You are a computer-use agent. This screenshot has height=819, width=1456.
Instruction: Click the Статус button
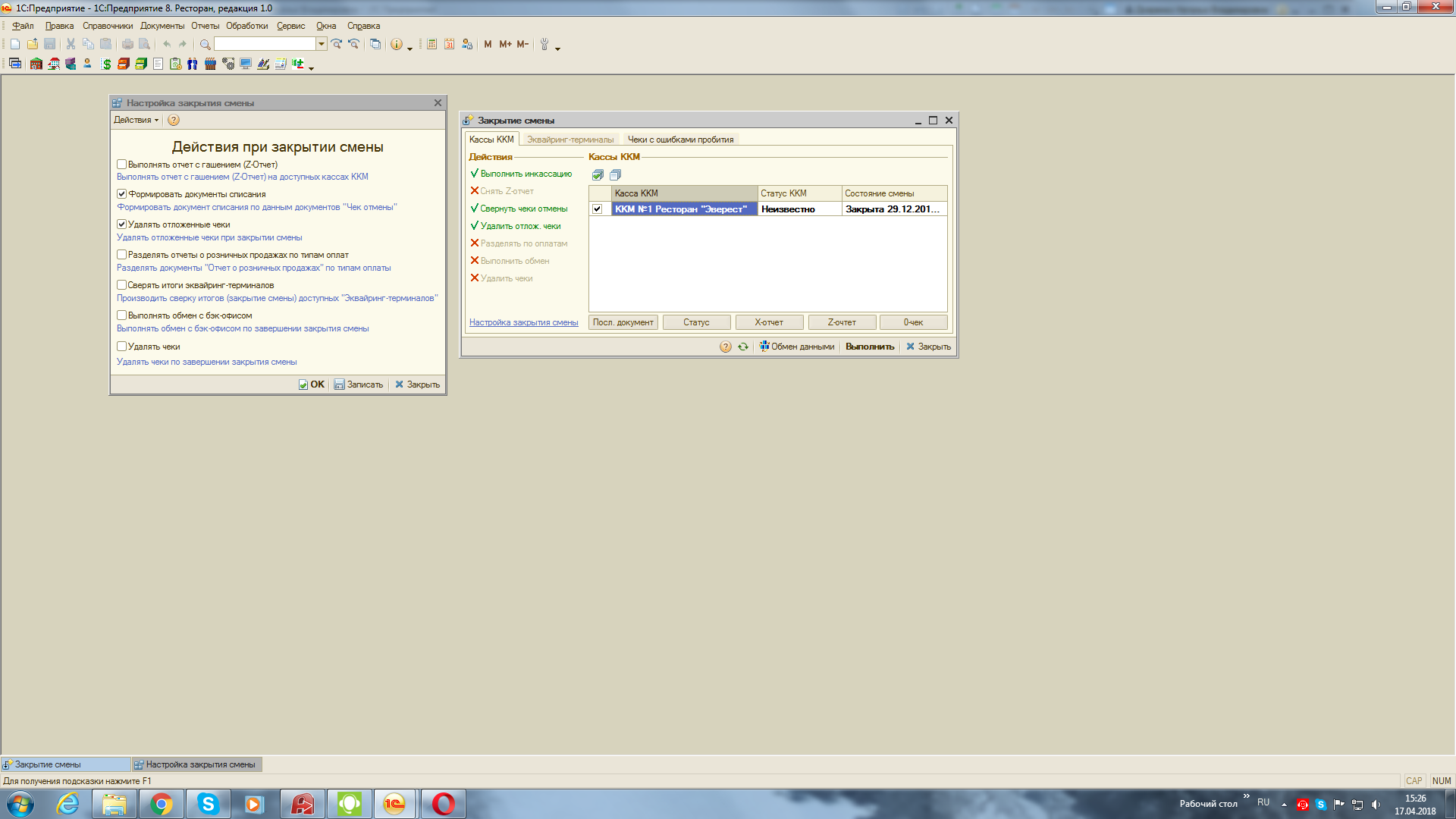tap(696, 322)
